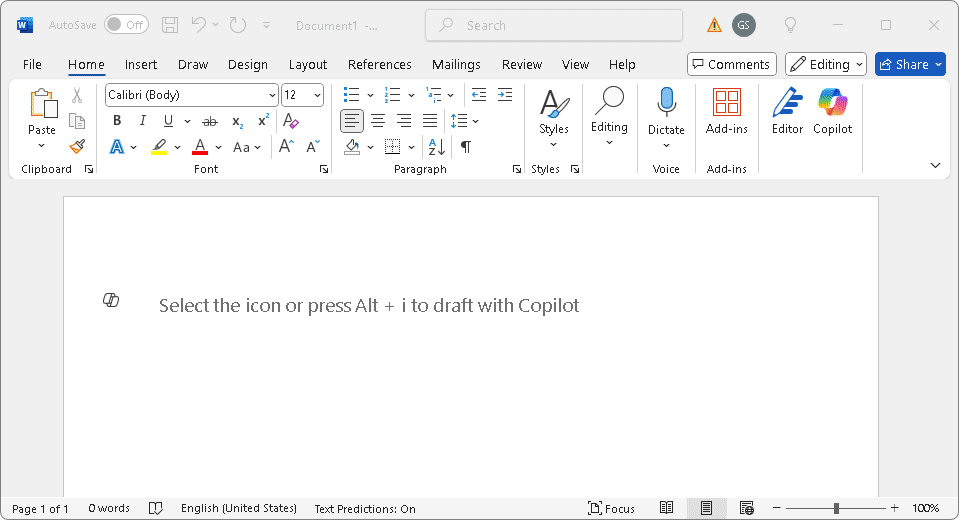960x520 pixels.
Task: Click the Search box in title bar
Action: pyautogui.click(x=554, y=25)
